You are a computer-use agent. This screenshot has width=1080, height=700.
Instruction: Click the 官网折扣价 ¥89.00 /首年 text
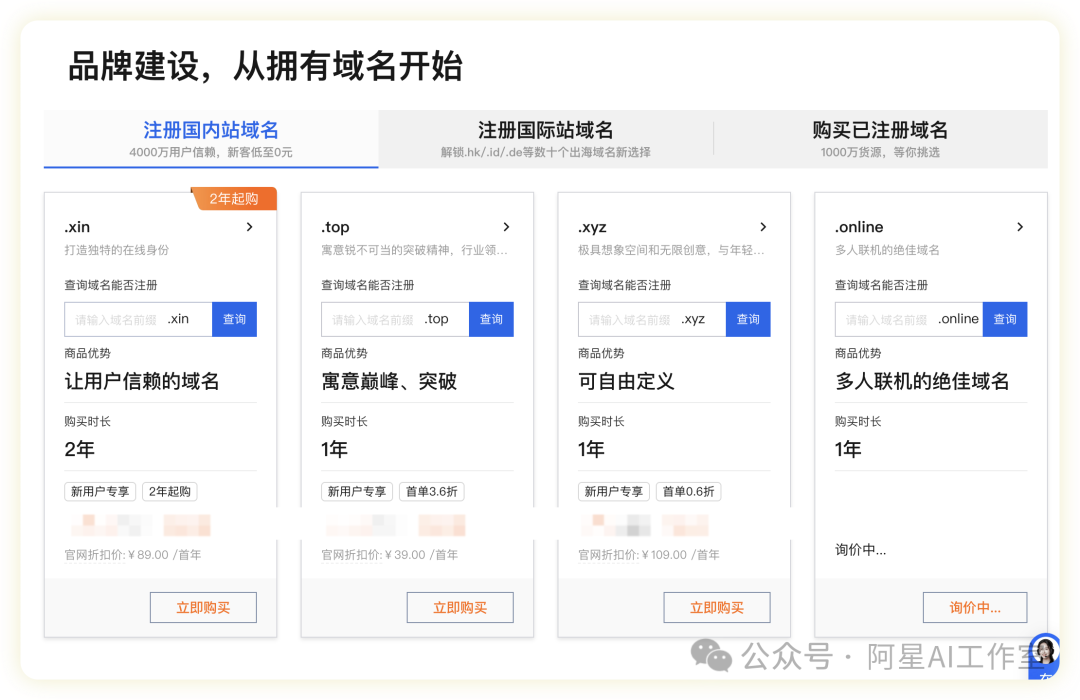[133, 555]
